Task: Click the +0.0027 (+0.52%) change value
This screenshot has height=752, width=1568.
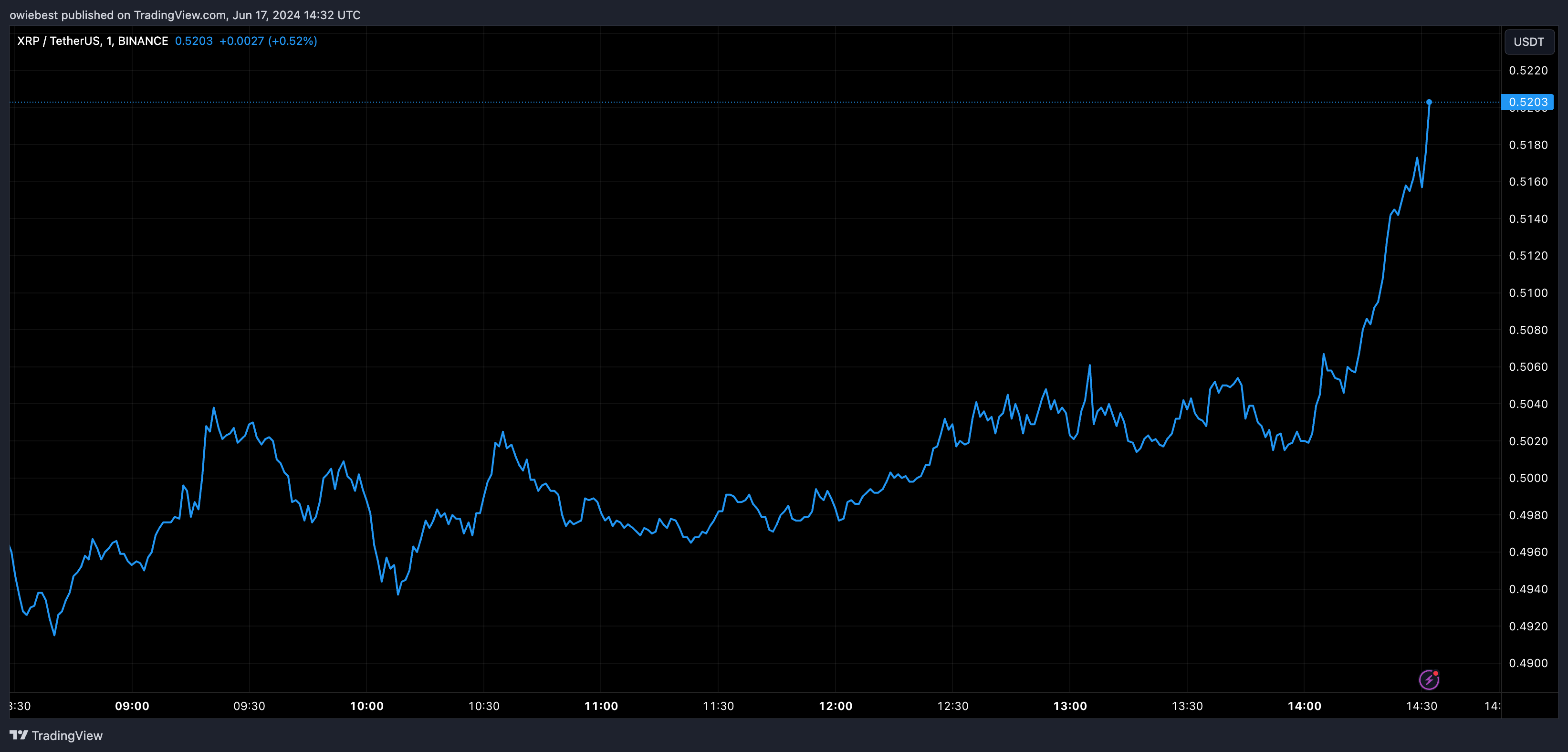Action: tap(268, 41)
